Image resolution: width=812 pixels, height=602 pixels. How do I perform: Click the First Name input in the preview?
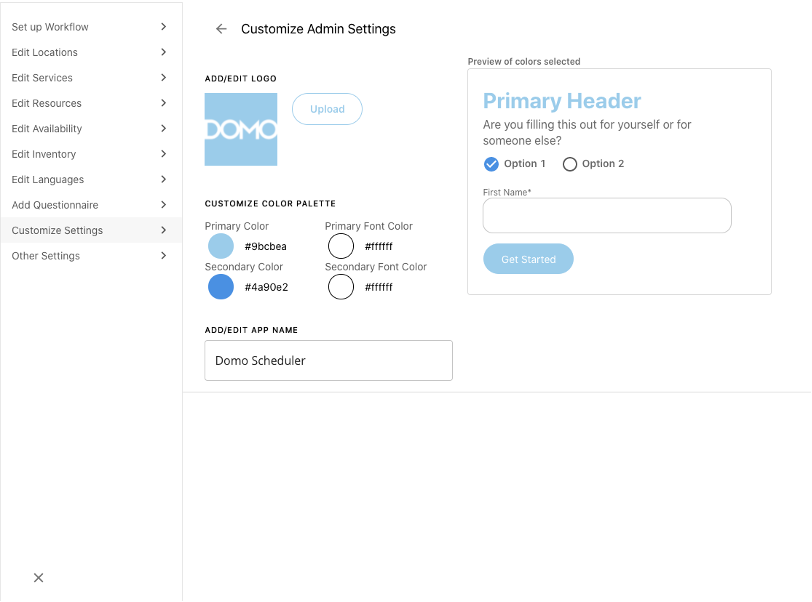coord(607,215)
